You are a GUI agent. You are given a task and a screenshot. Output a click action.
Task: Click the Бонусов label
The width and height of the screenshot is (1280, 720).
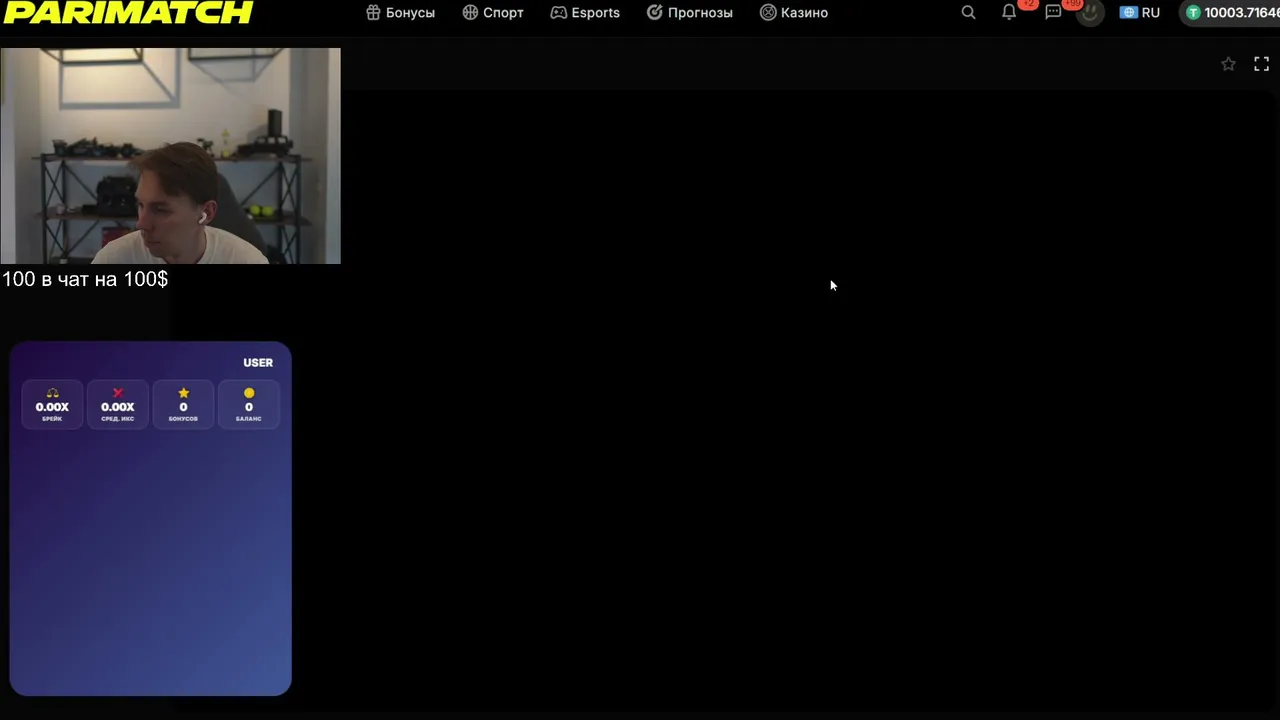click(183, 419)
